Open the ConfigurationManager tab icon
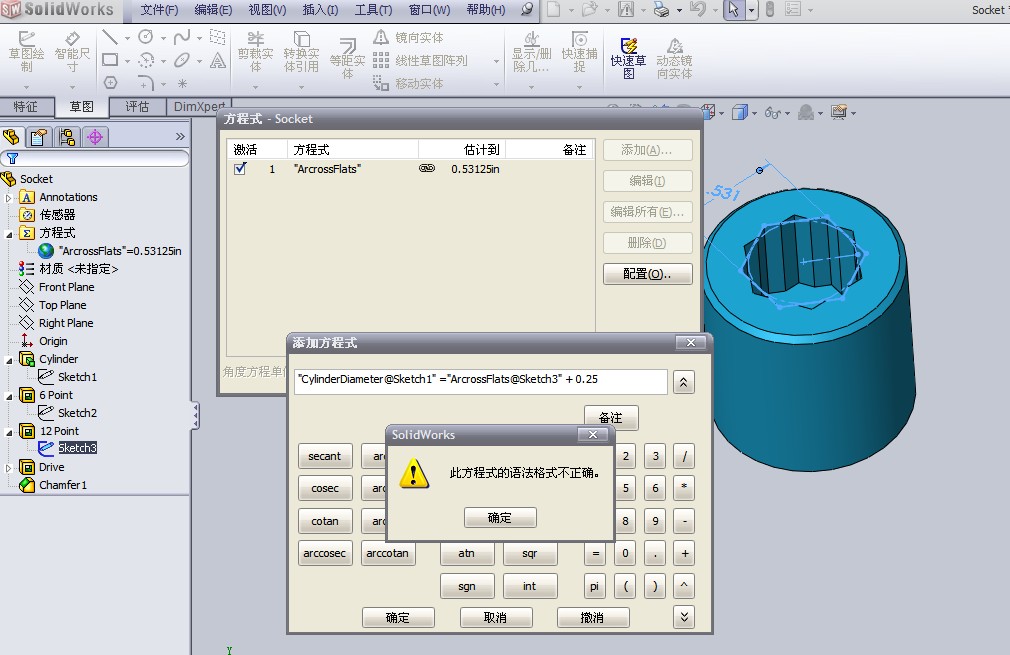 tap(67, 137)
